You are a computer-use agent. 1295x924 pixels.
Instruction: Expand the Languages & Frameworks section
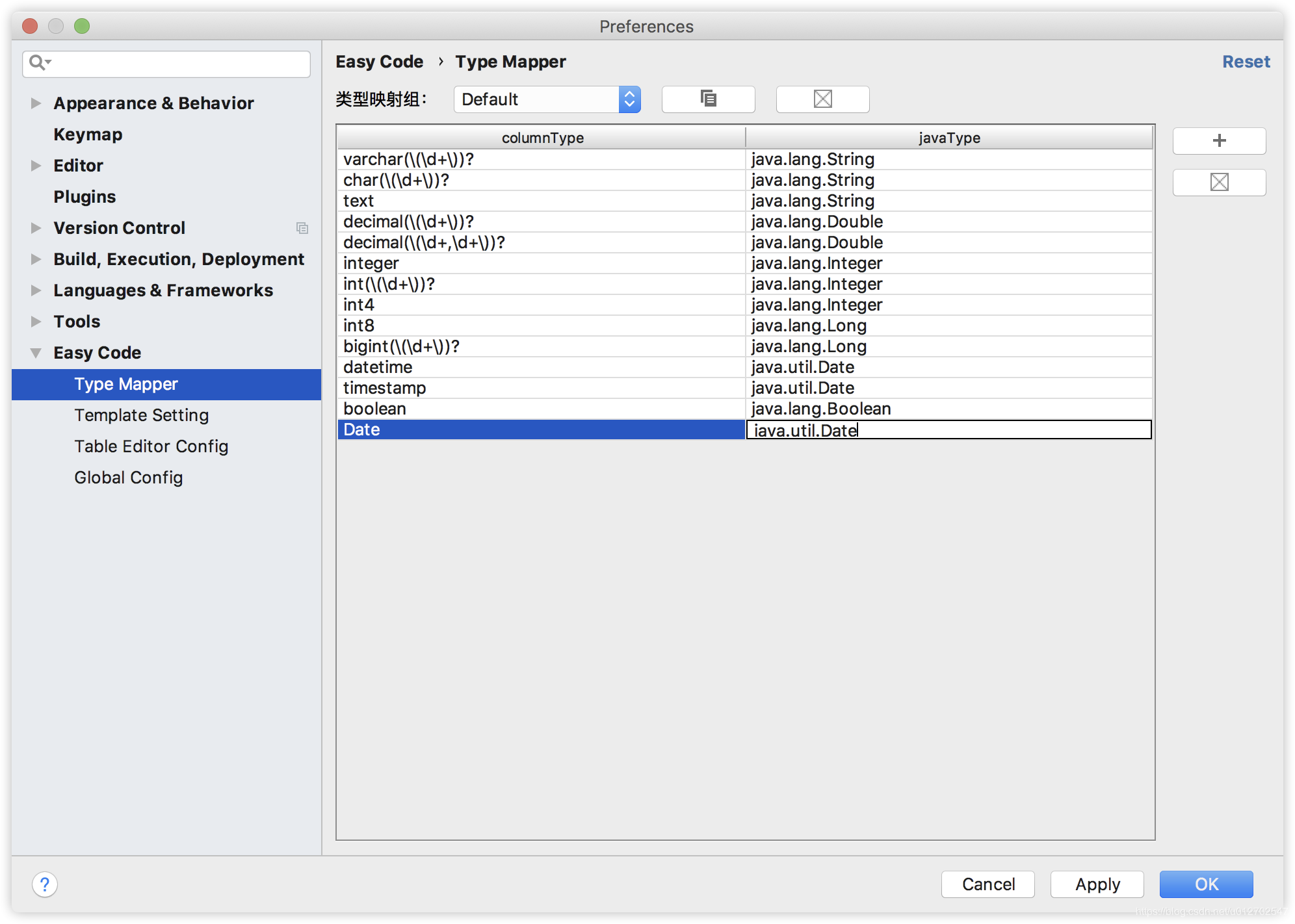[x=34, y=290]
